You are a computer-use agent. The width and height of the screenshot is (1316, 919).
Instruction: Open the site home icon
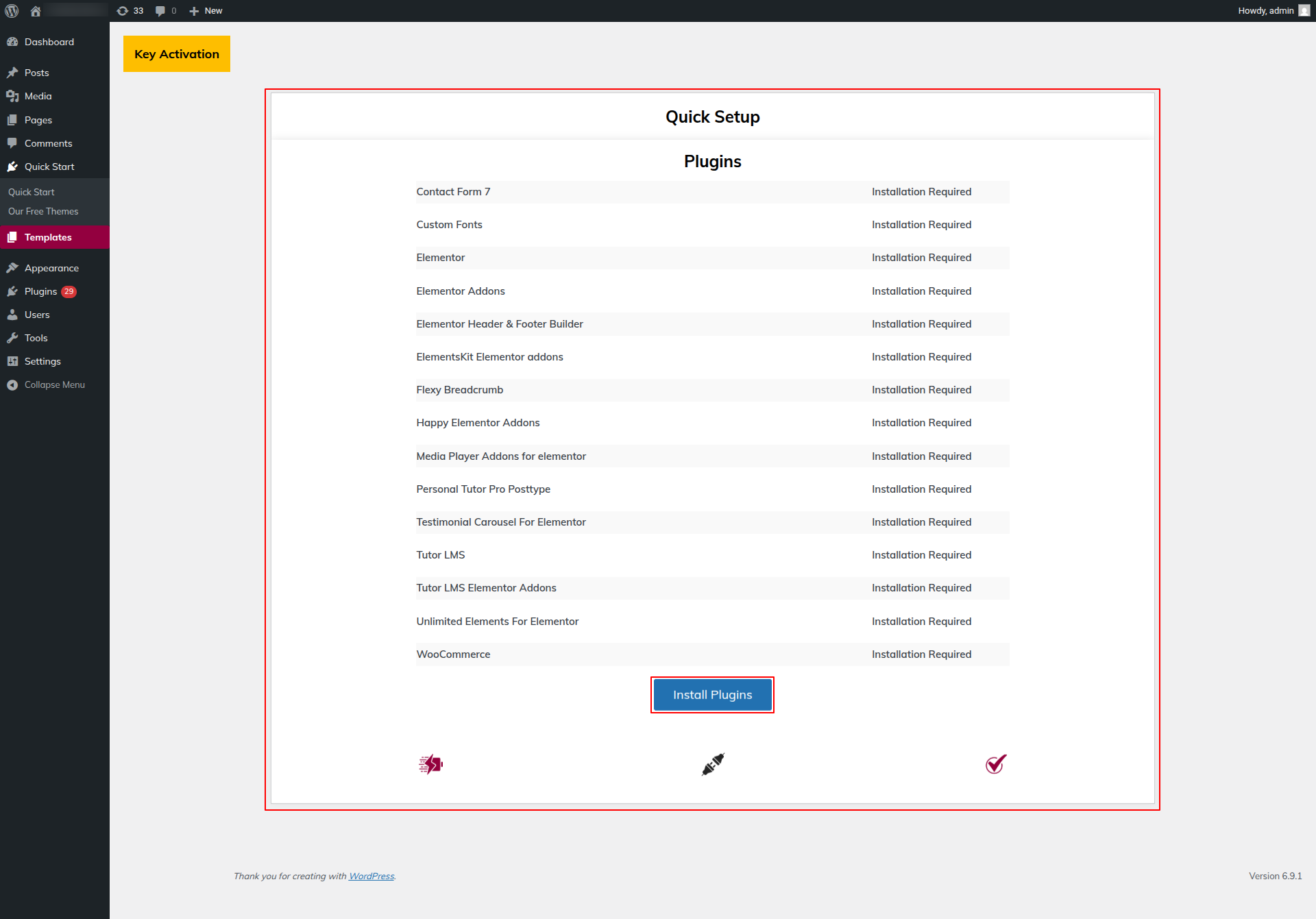click(36, 11)
